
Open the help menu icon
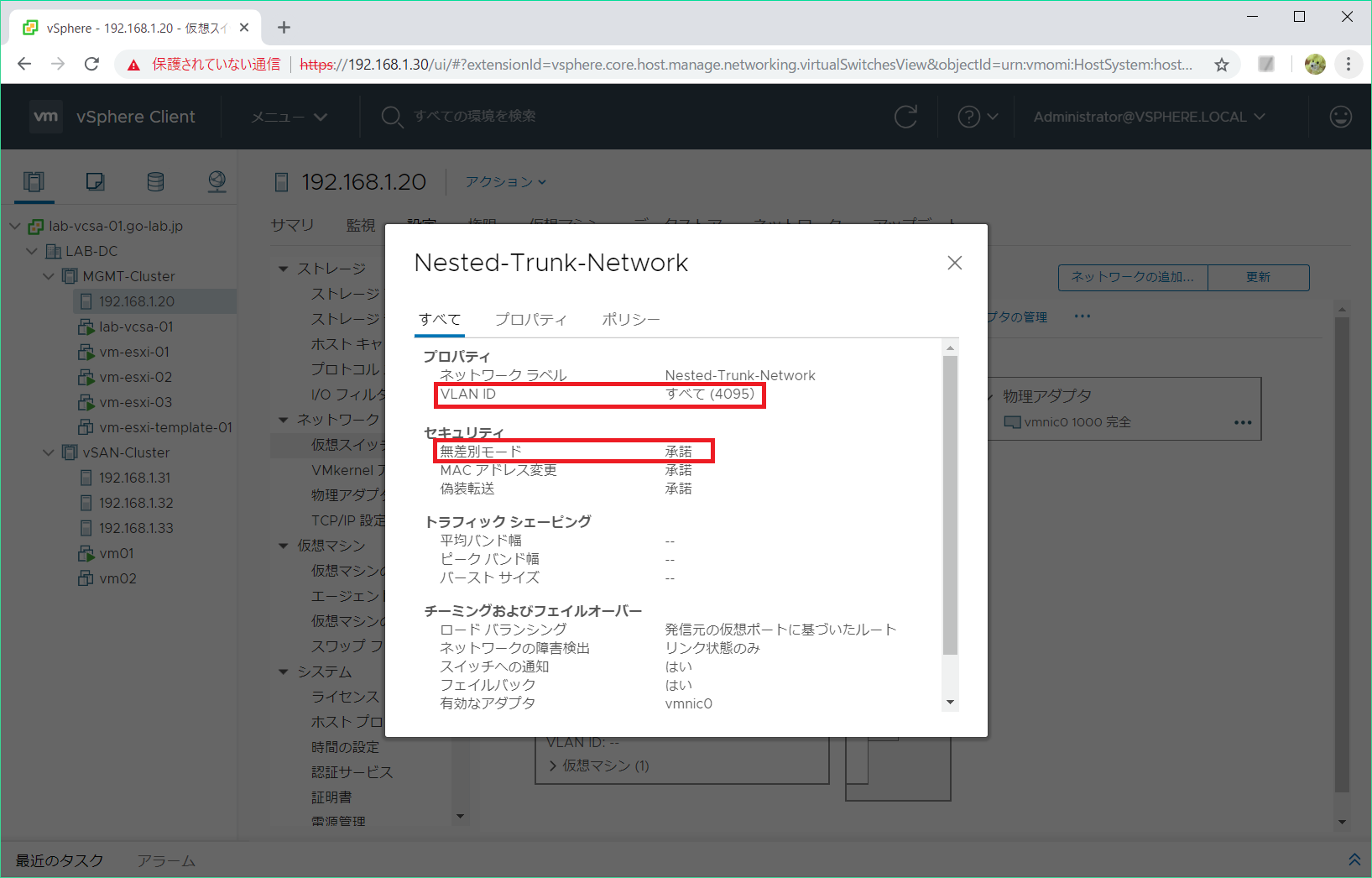969,117
